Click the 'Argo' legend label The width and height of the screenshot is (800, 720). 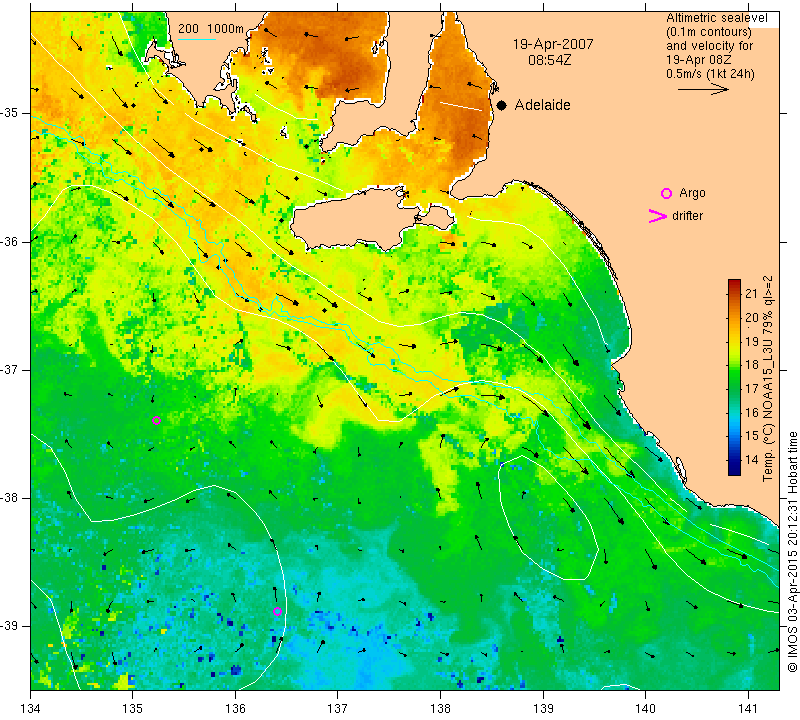click(692, 193)
